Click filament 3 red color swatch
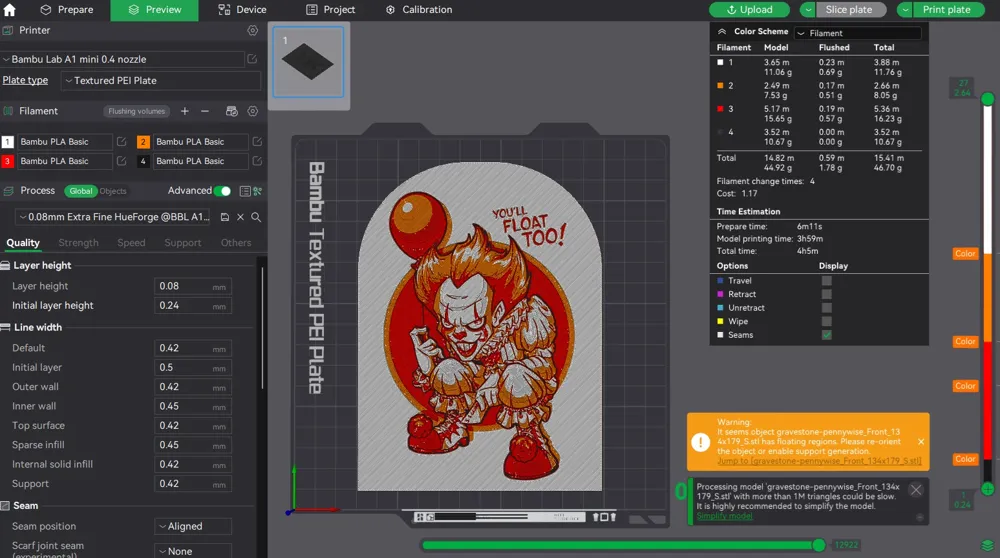The height and width of the screenshot is (558, 1000). tap(7, 161)
